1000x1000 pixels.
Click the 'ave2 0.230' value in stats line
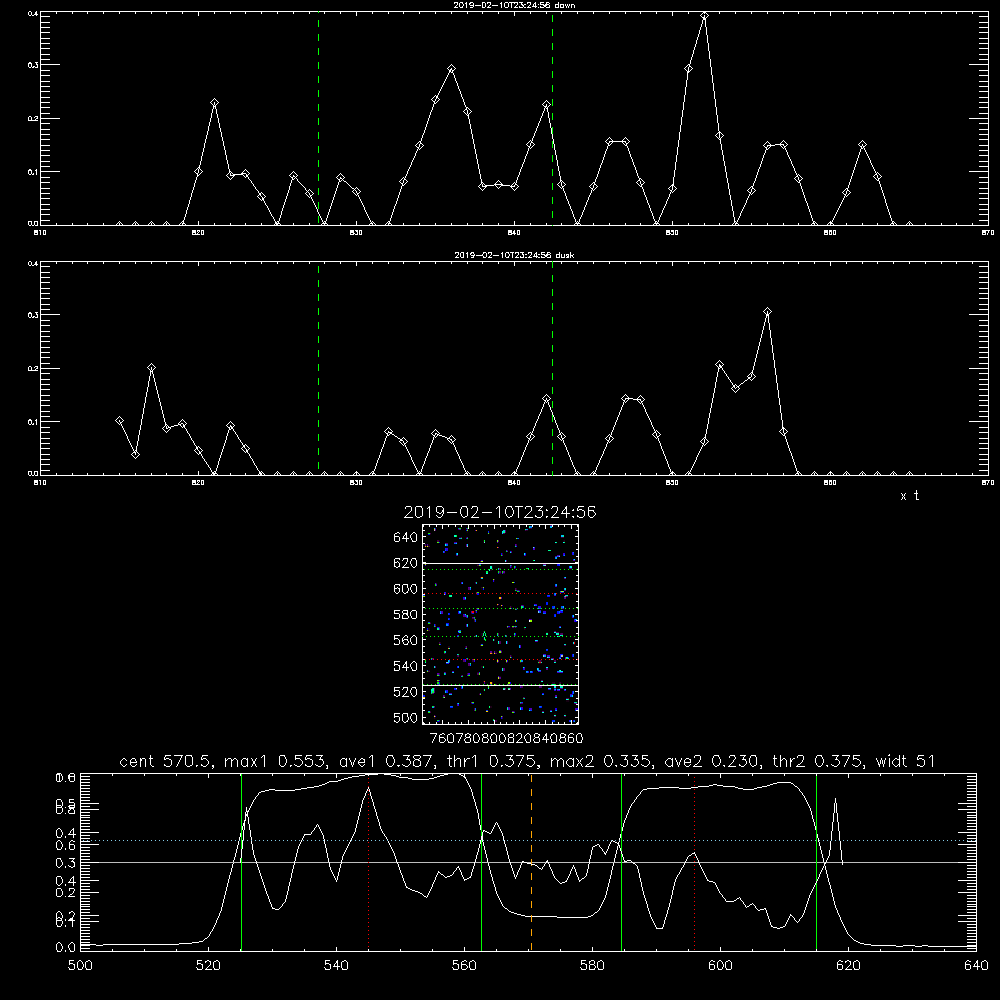pyautogui.click(x=712, y=761)
